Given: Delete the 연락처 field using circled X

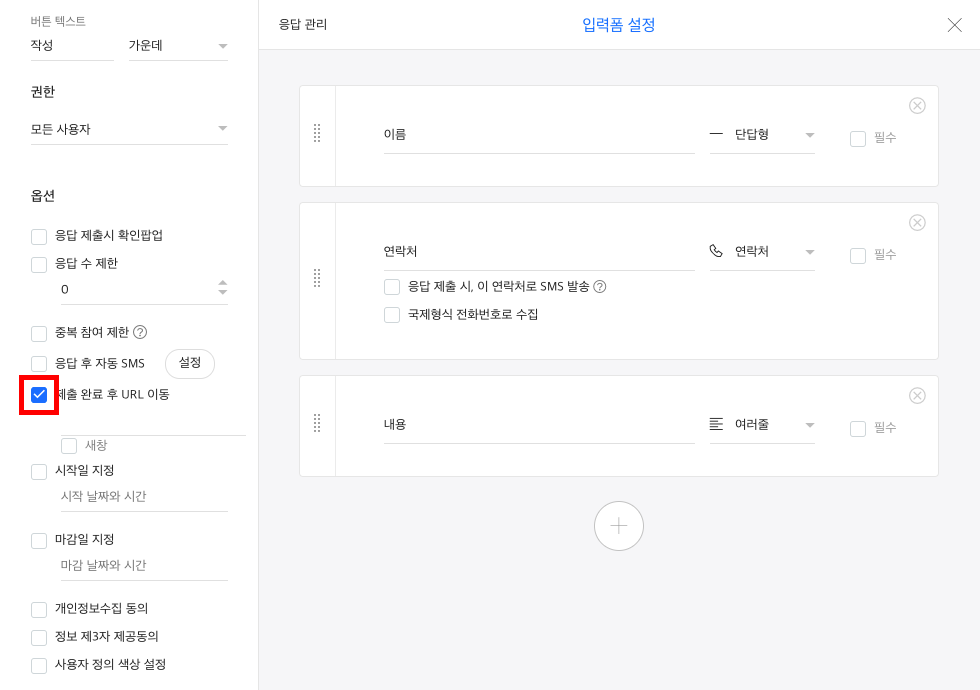Looking at the screenshot, I should click(917, 222).
